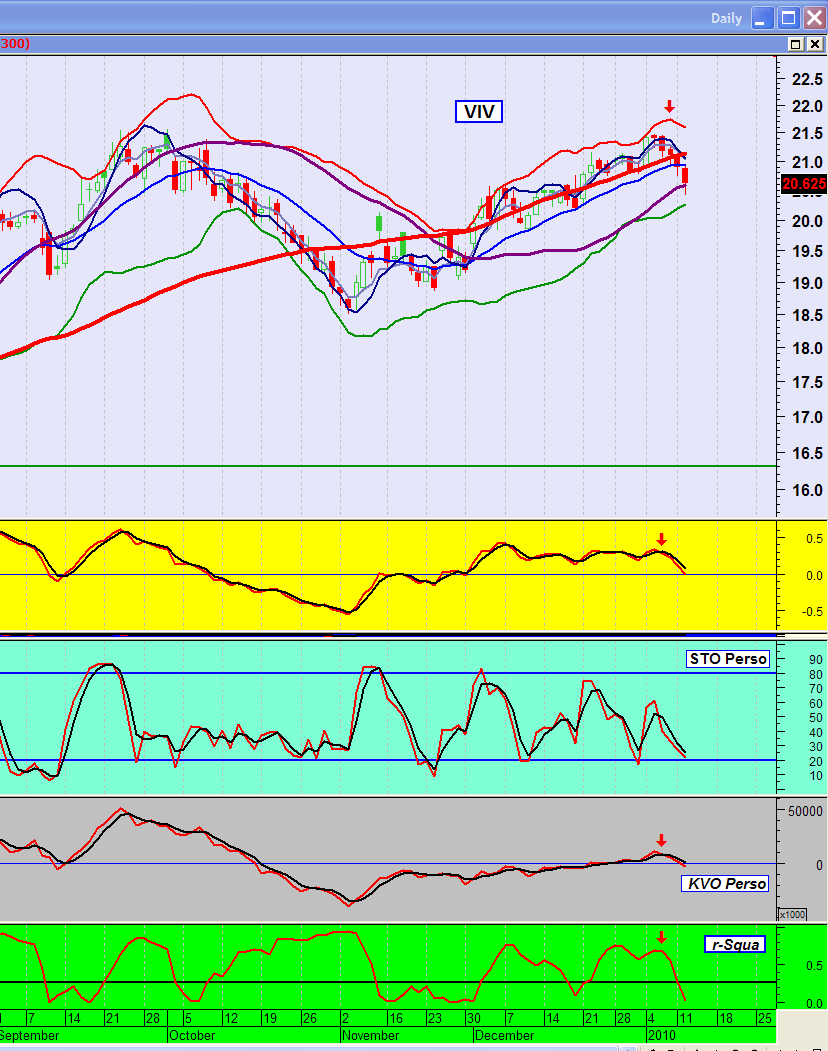This screenshot has width=828, height=1051.
Task: Click the 18.5 price axis value
Action: (x=807, y=315)
